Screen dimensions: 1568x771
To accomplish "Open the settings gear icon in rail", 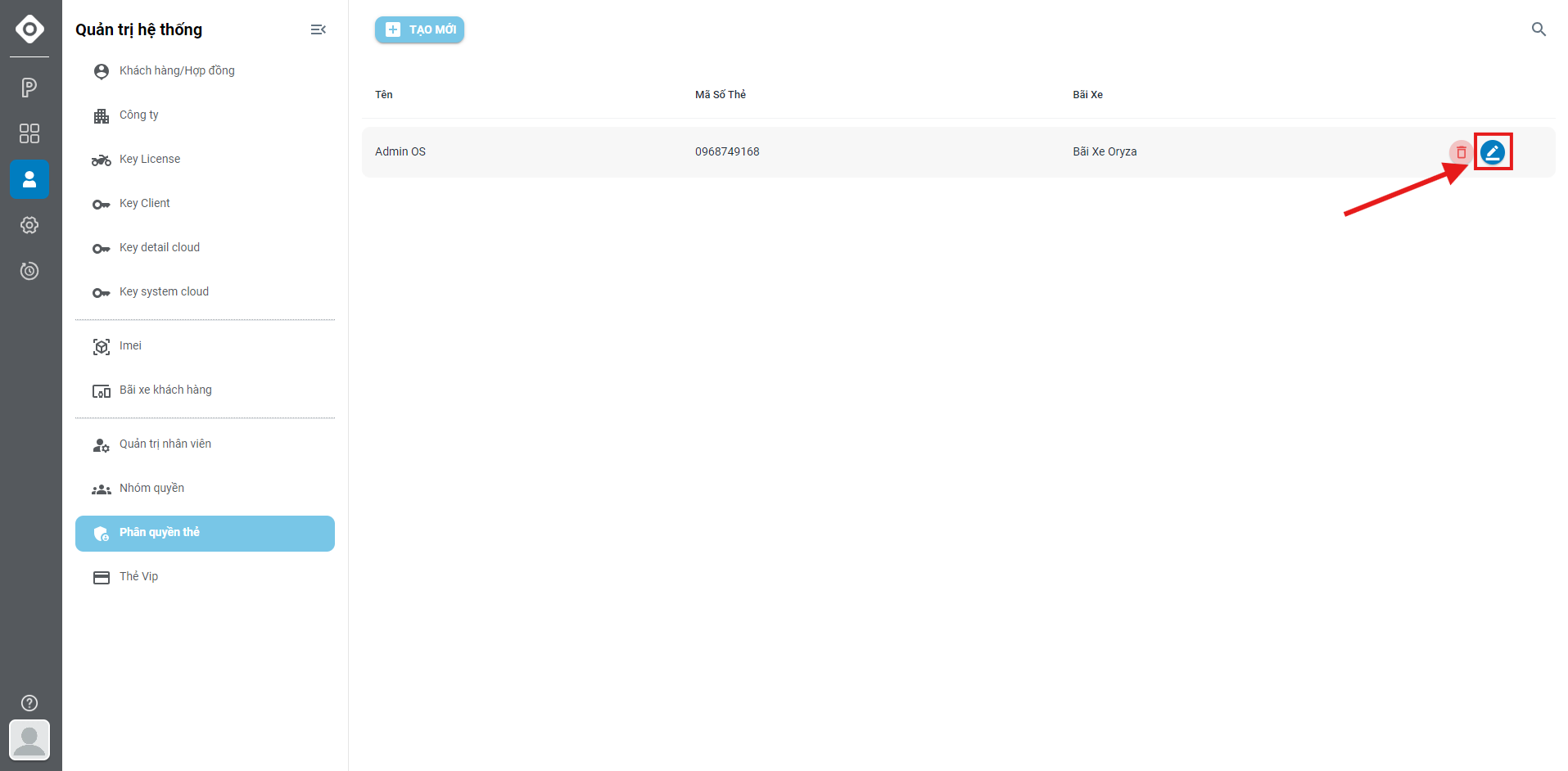I will click(x=29, y=225).
